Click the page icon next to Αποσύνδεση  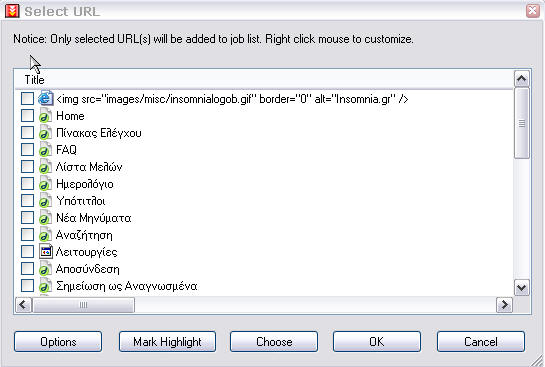pos(45,269)
